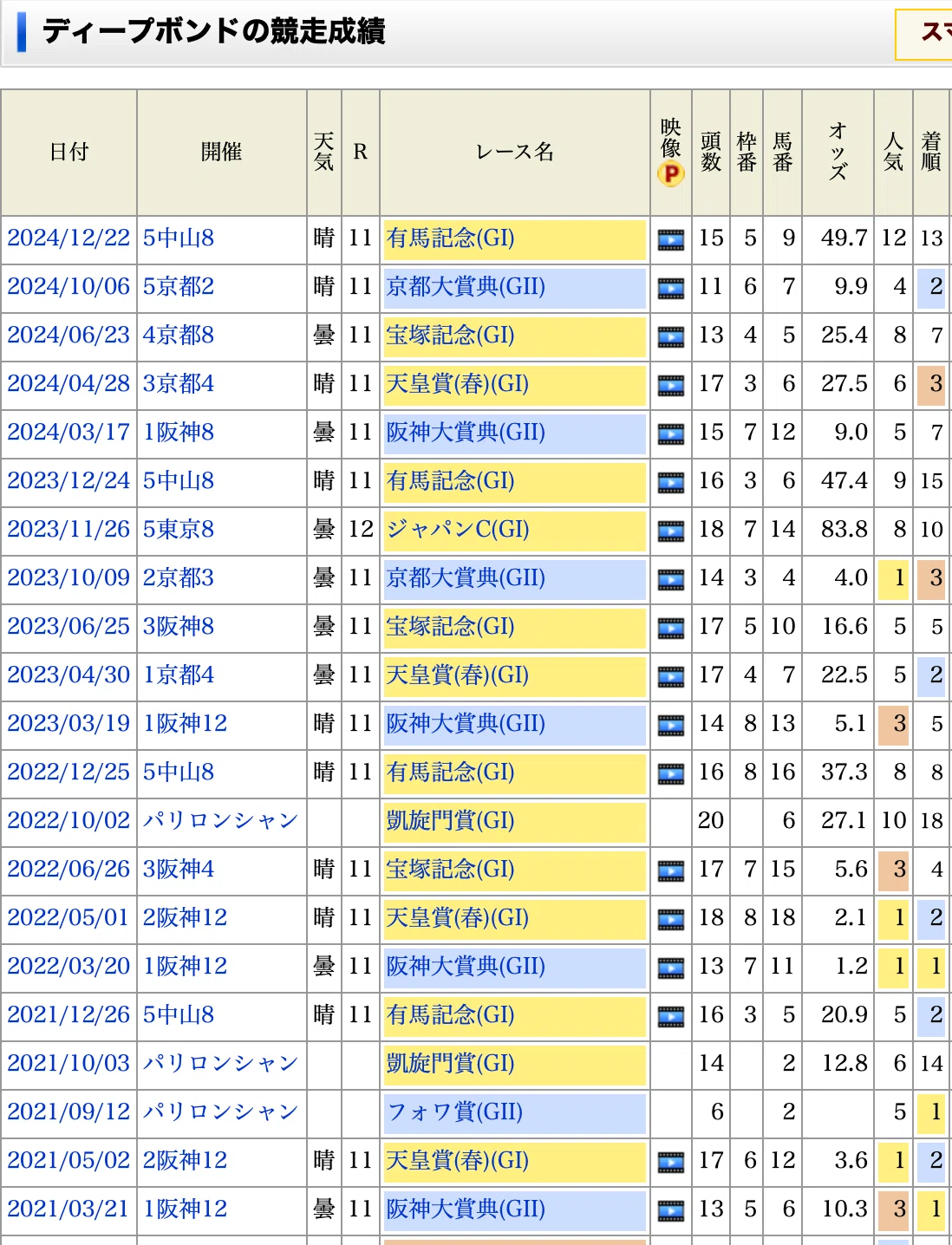Open venue link 2京都3
This screenshot has height=1245, width=952.
point(179,578)
